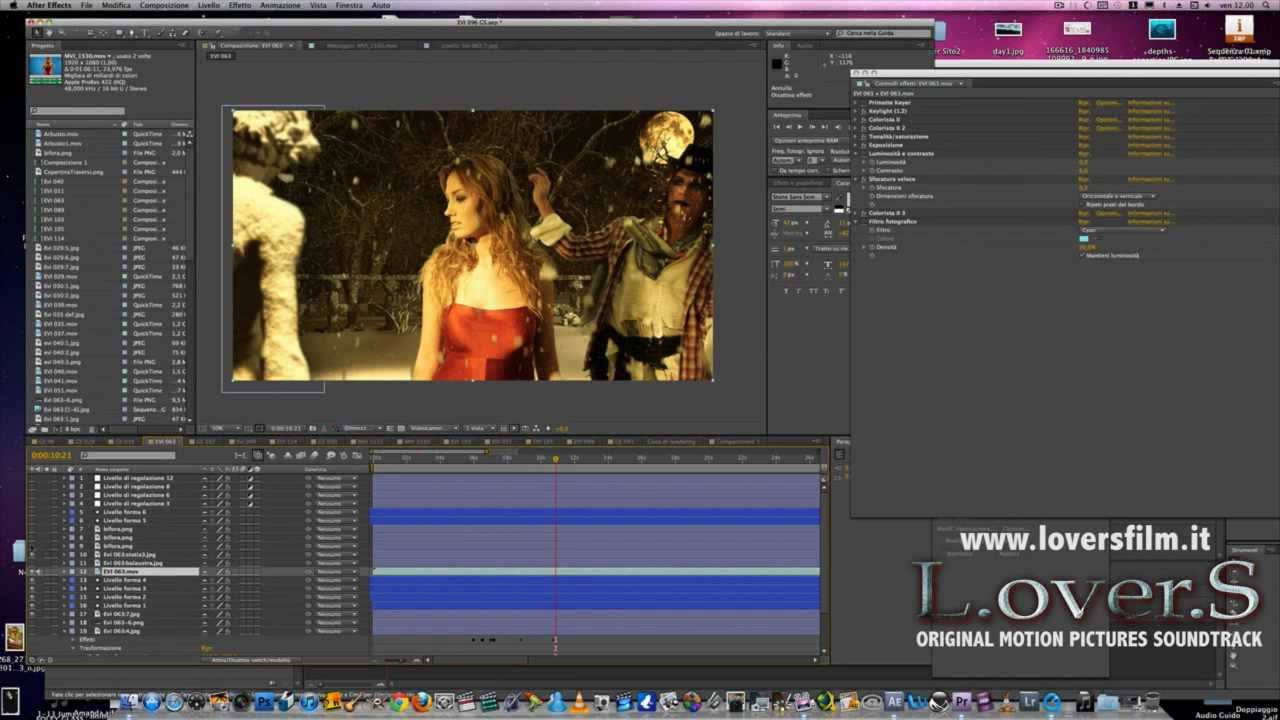1280x720 pixels.
Task: Open Photoshop icon in the Dock
Action: [x=265, y=702]
